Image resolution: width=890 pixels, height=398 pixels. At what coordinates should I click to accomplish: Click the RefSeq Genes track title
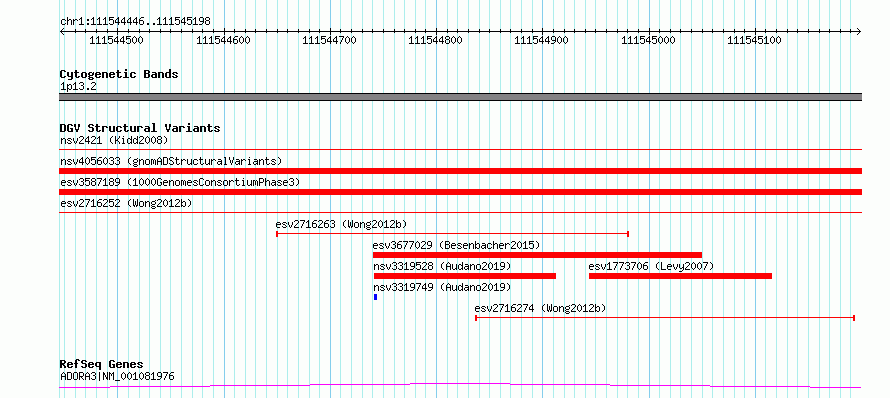102,364
